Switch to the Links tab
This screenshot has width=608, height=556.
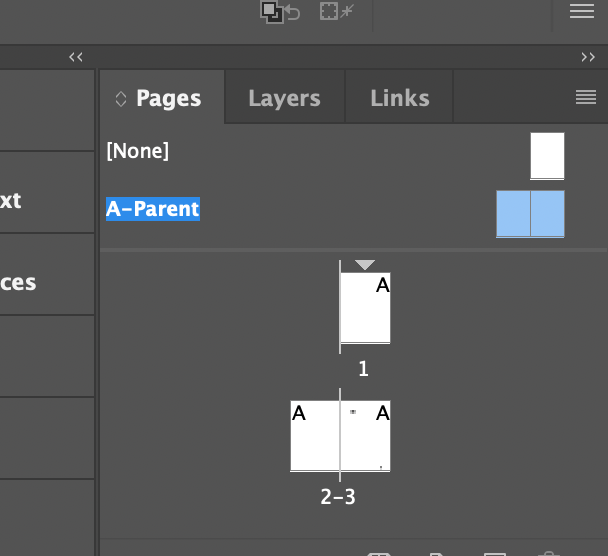(400, 98)
